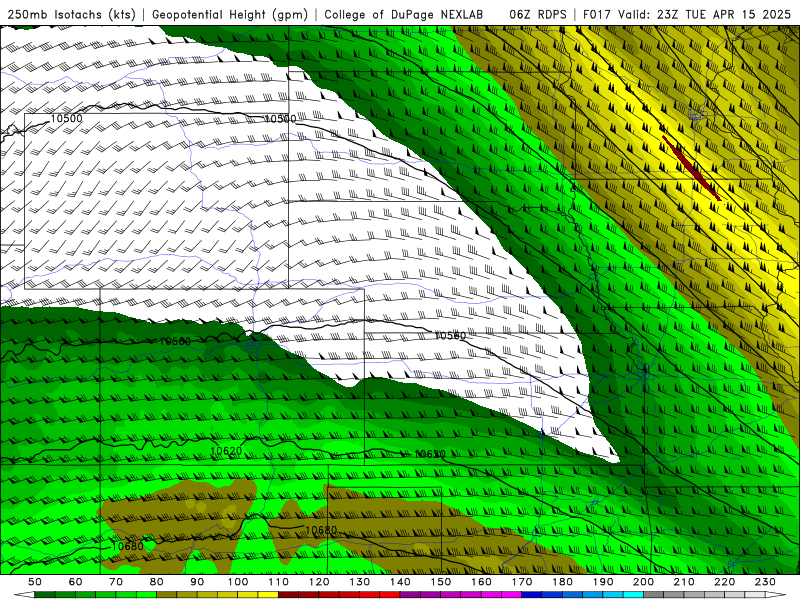
Task: Click the 90 knot legend label
Action: [x=197, y=582]
